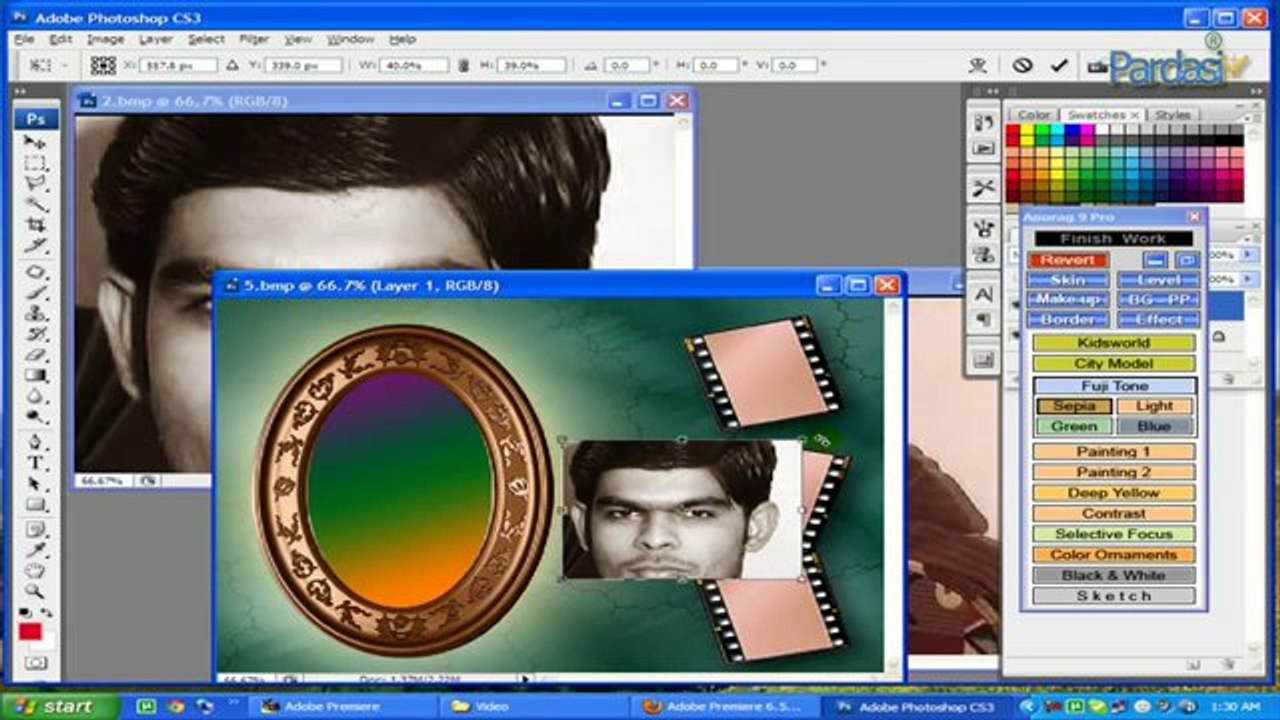Image resolution: width=1280 pixels, height=720 pixels.
Task: Select the Zoom magnifier tool
Action: tap(36, 591)
